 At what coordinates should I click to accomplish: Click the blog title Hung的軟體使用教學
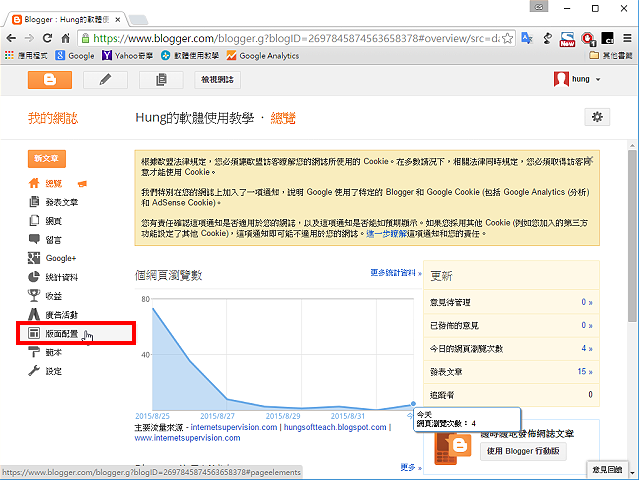click(x=195, y=118)
